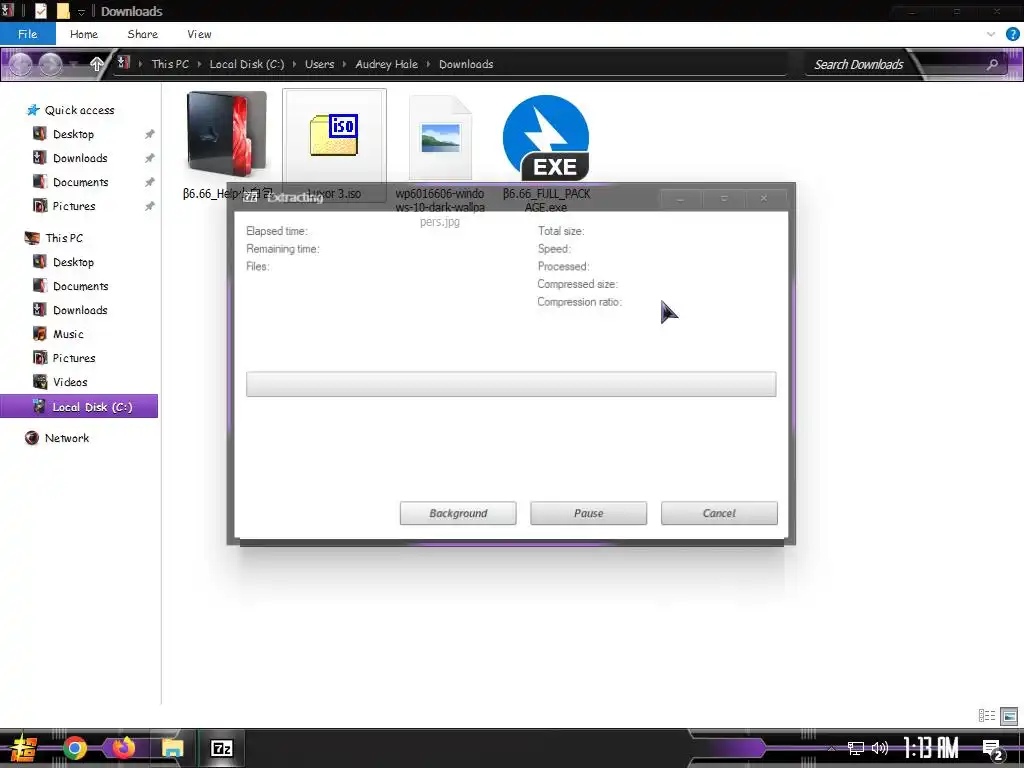
Task: Open the File ribbon tab
Action: [27, 34]
